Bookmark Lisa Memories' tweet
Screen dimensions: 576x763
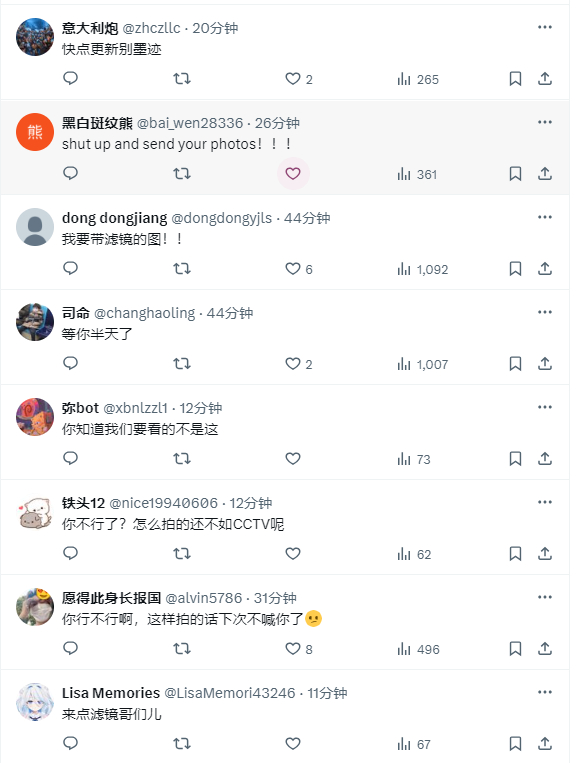[515, 744]
